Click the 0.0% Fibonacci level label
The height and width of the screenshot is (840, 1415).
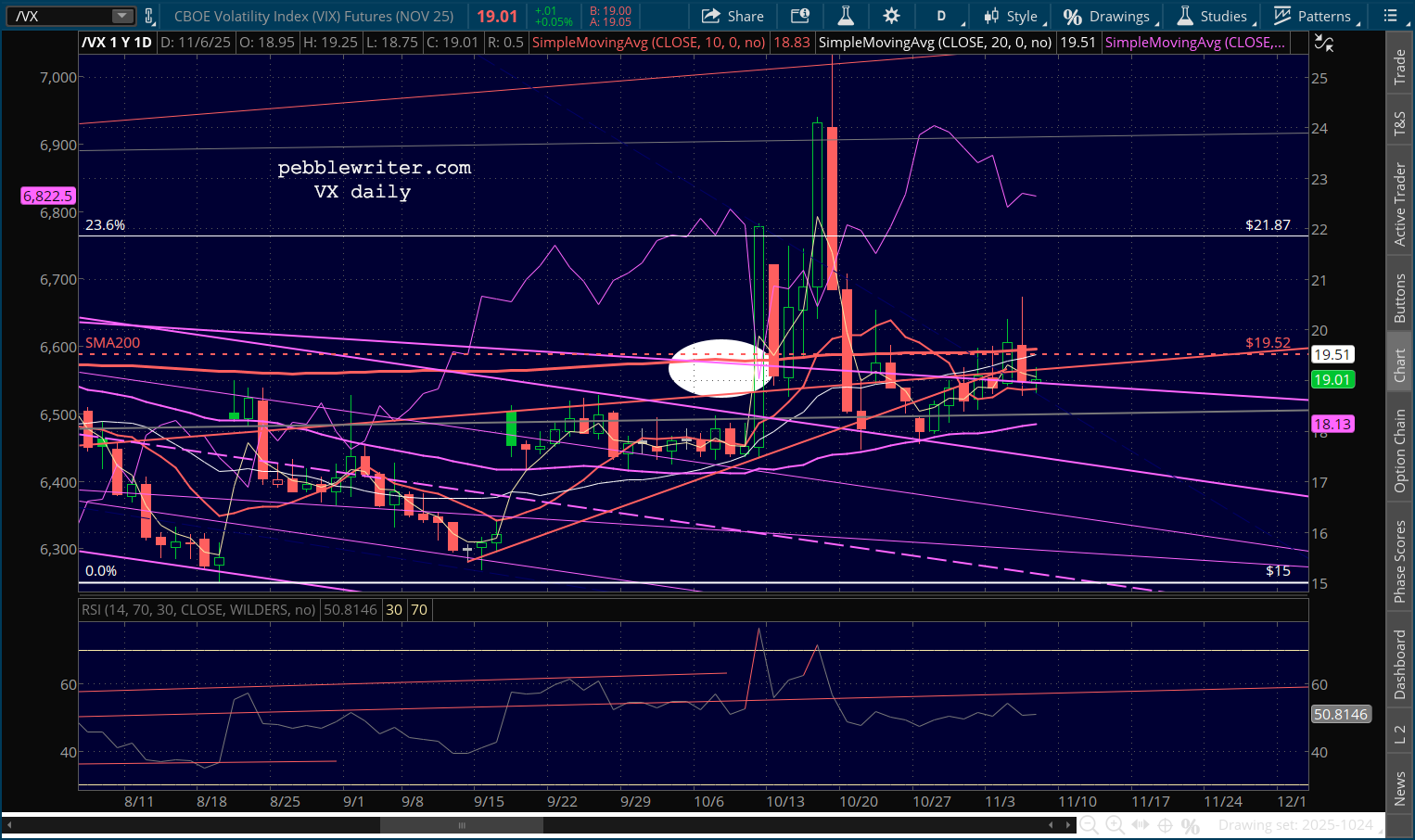point(101,571)
